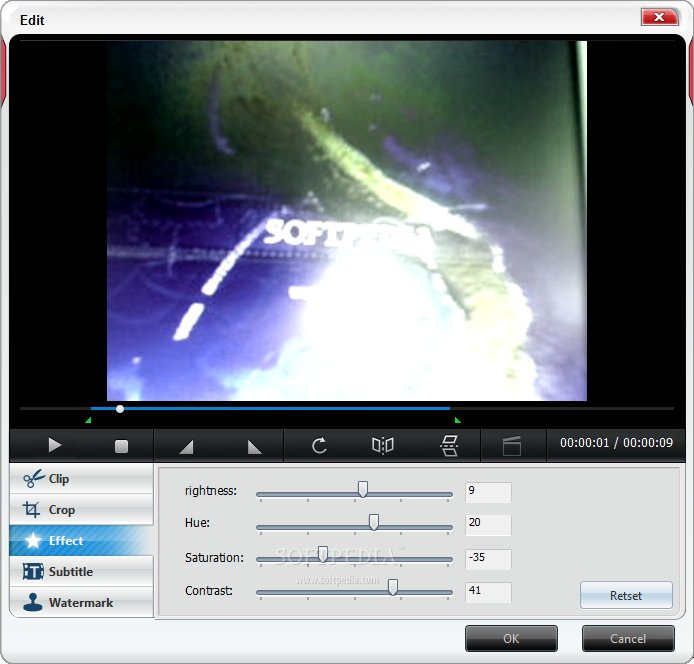Viewport: 694px width, 664px height.
Task: Click the Brightness value field showing 9
Action: 488,492
